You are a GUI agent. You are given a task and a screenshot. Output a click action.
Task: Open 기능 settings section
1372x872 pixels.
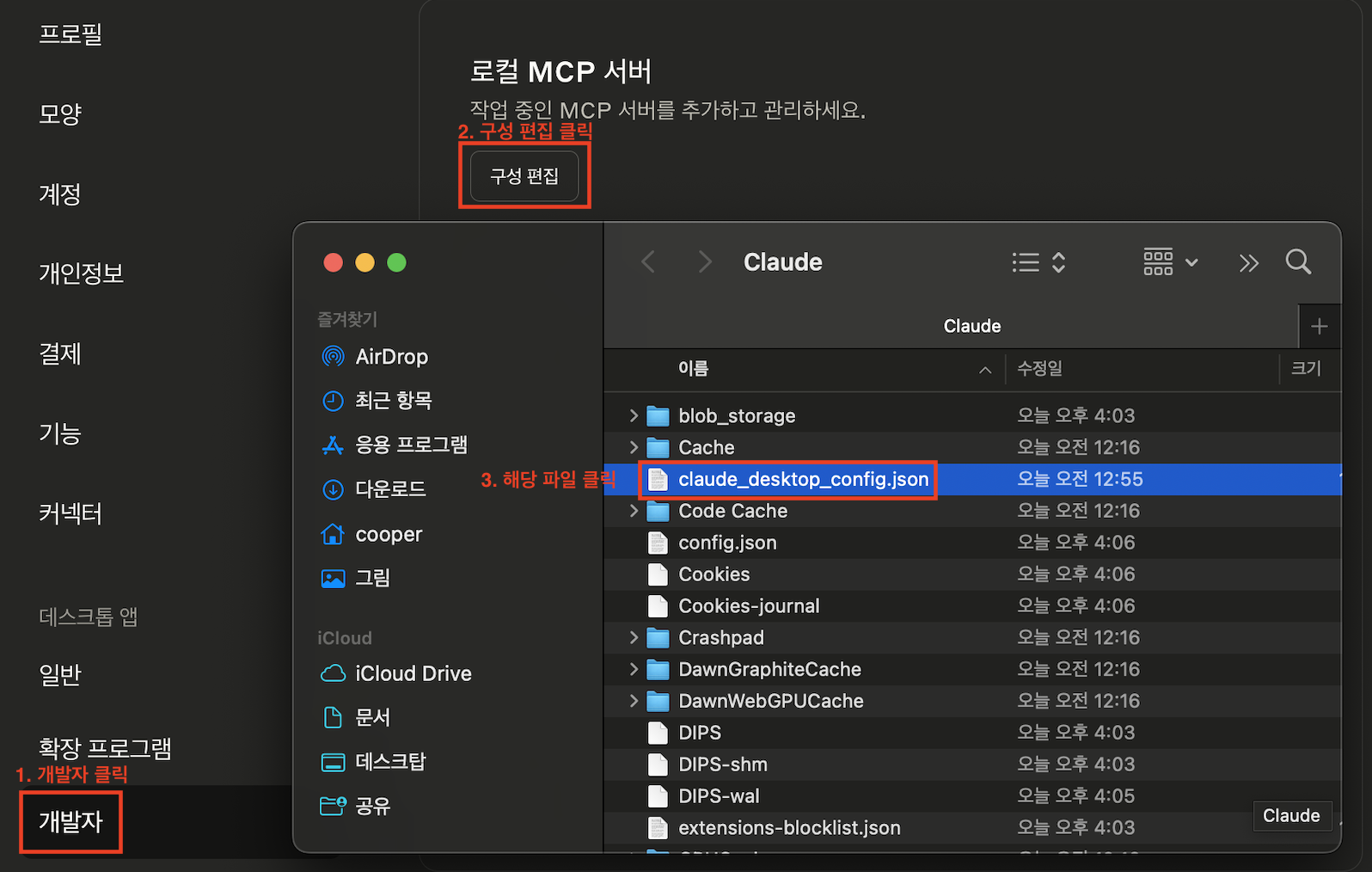click(60, 433)
